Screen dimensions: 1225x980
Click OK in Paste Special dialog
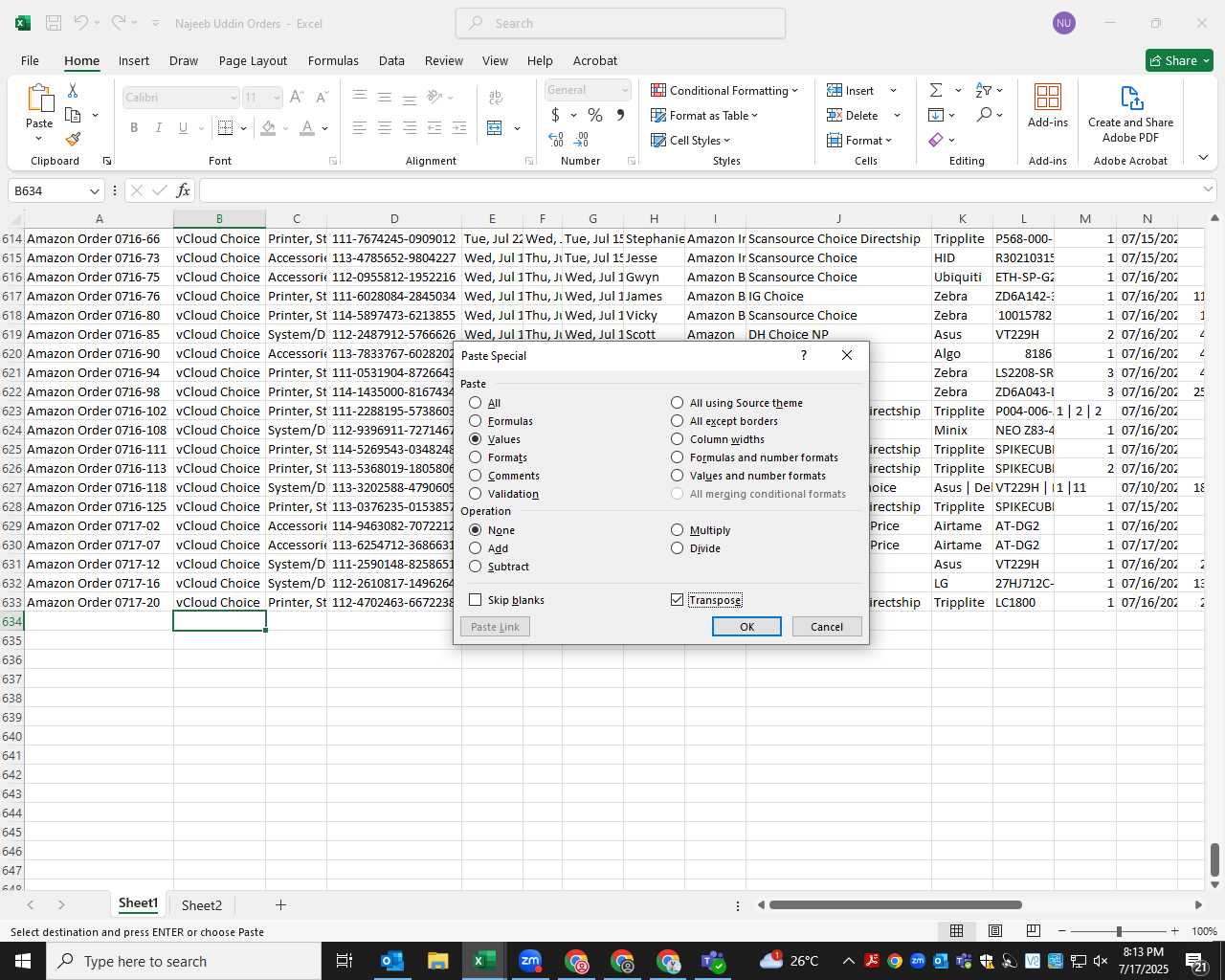pyautogui.click(x=746, y=626)
